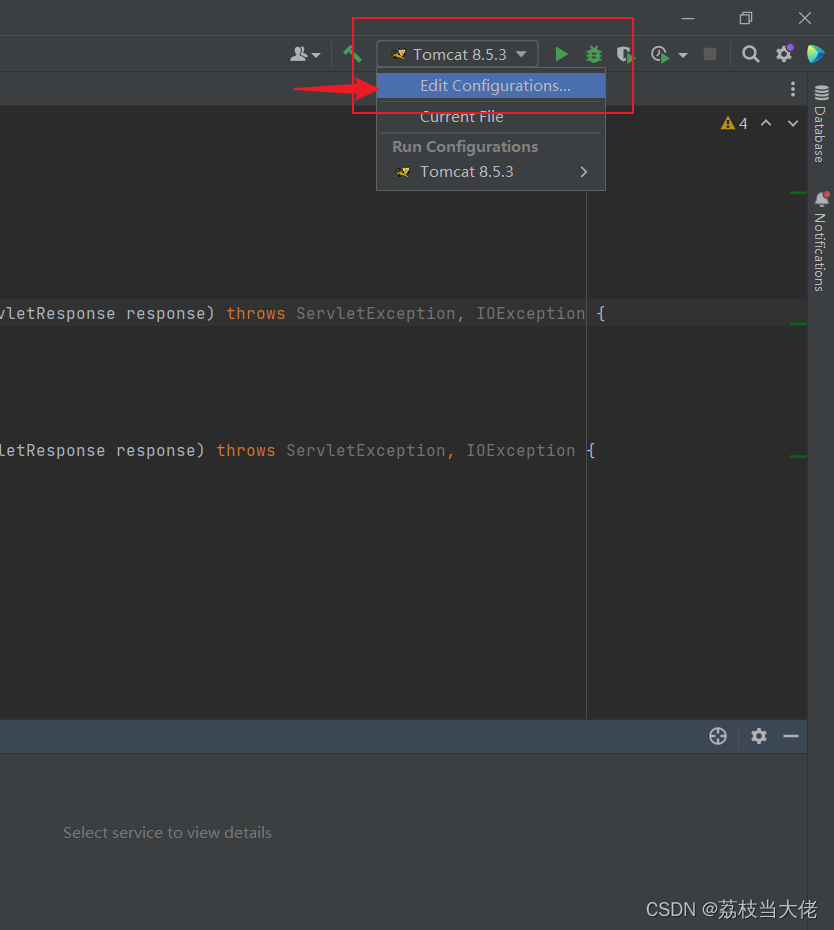Open editor tab options three-dot menu
The width and height of the screenshot is (834, 930).
(792, 89)
